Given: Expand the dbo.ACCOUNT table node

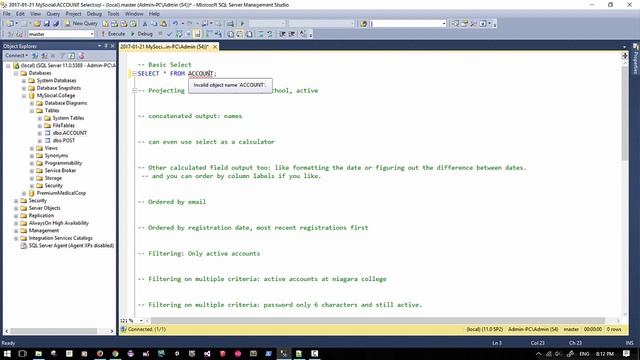Looking at the screenshot, I should [40, 133].
